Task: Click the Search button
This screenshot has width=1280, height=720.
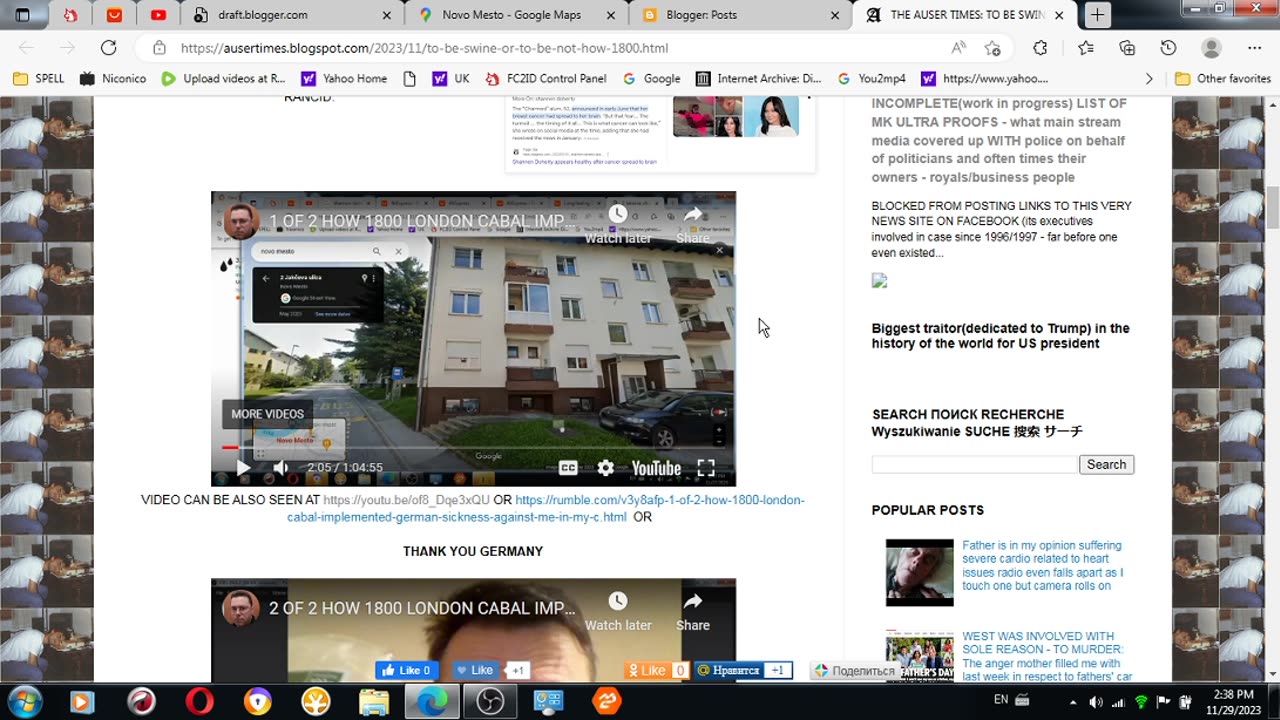Action: (x=1106, y=464)
